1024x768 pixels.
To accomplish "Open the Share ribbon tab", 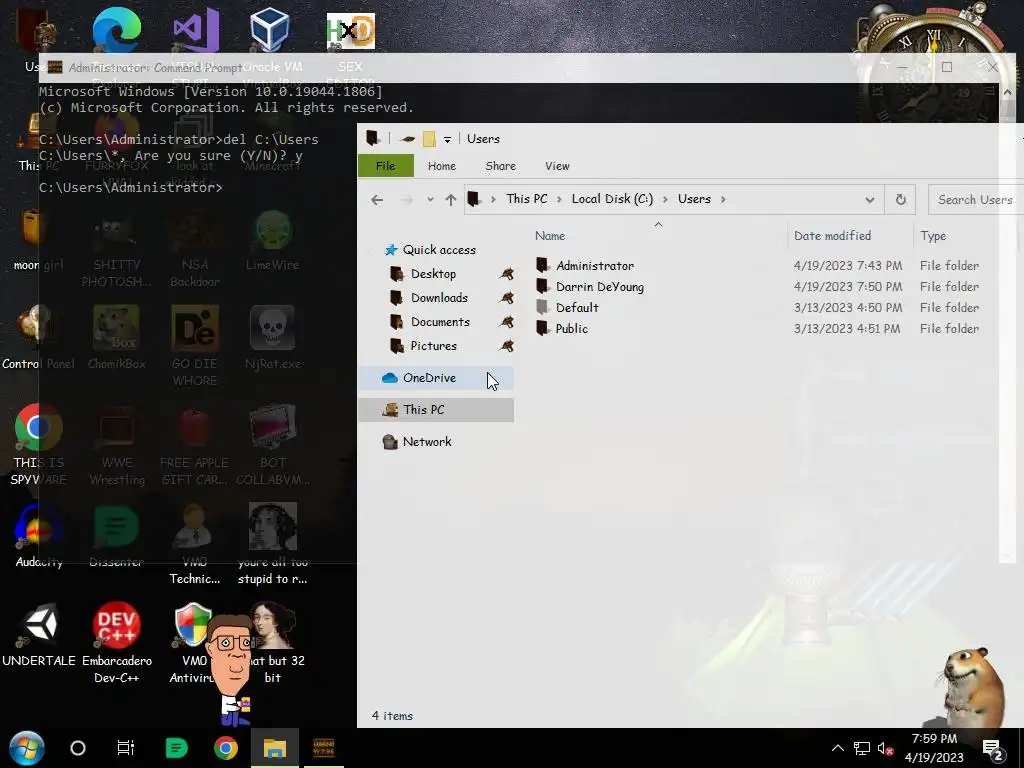I will point(500,166).
